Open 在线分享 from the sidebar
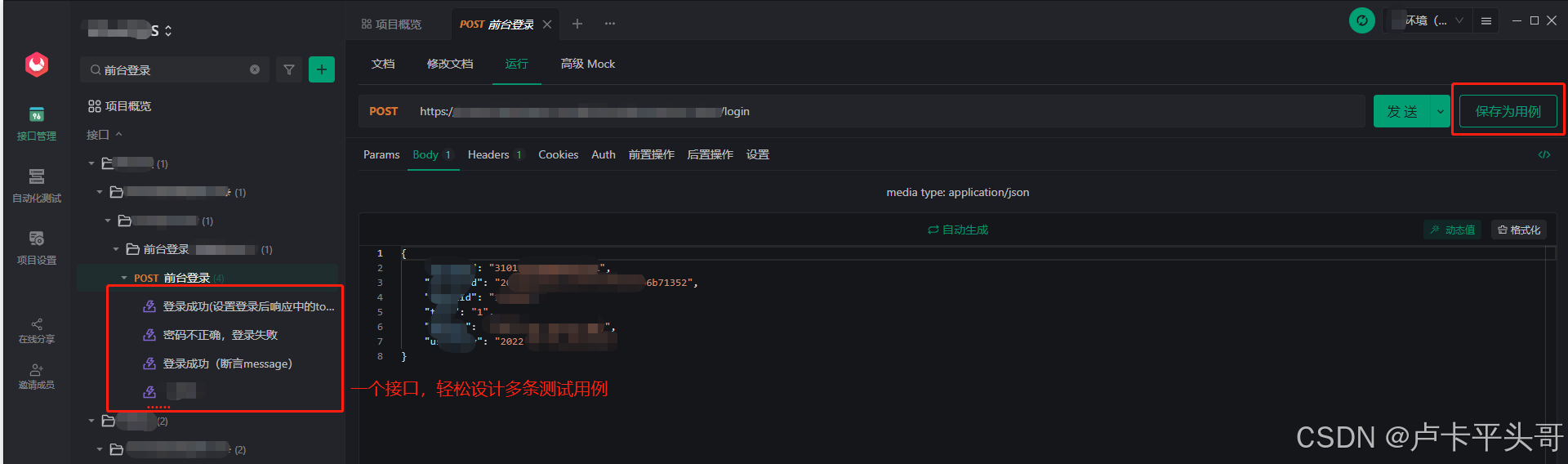This screenshot has height=464, width=1568. click(37, 330)
